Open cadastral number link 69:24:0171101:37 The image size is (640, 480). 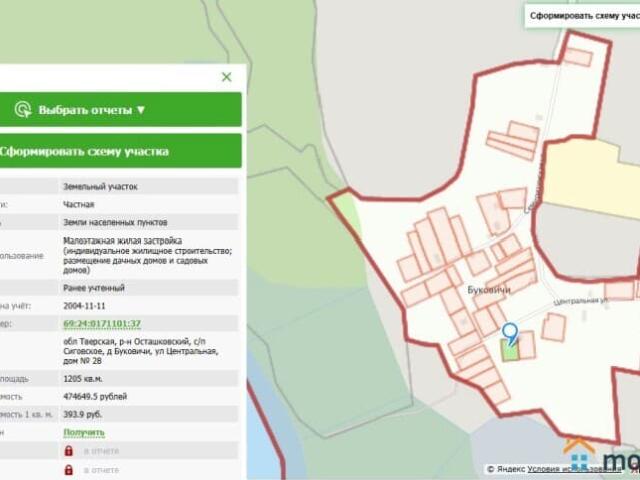[102, 324]
